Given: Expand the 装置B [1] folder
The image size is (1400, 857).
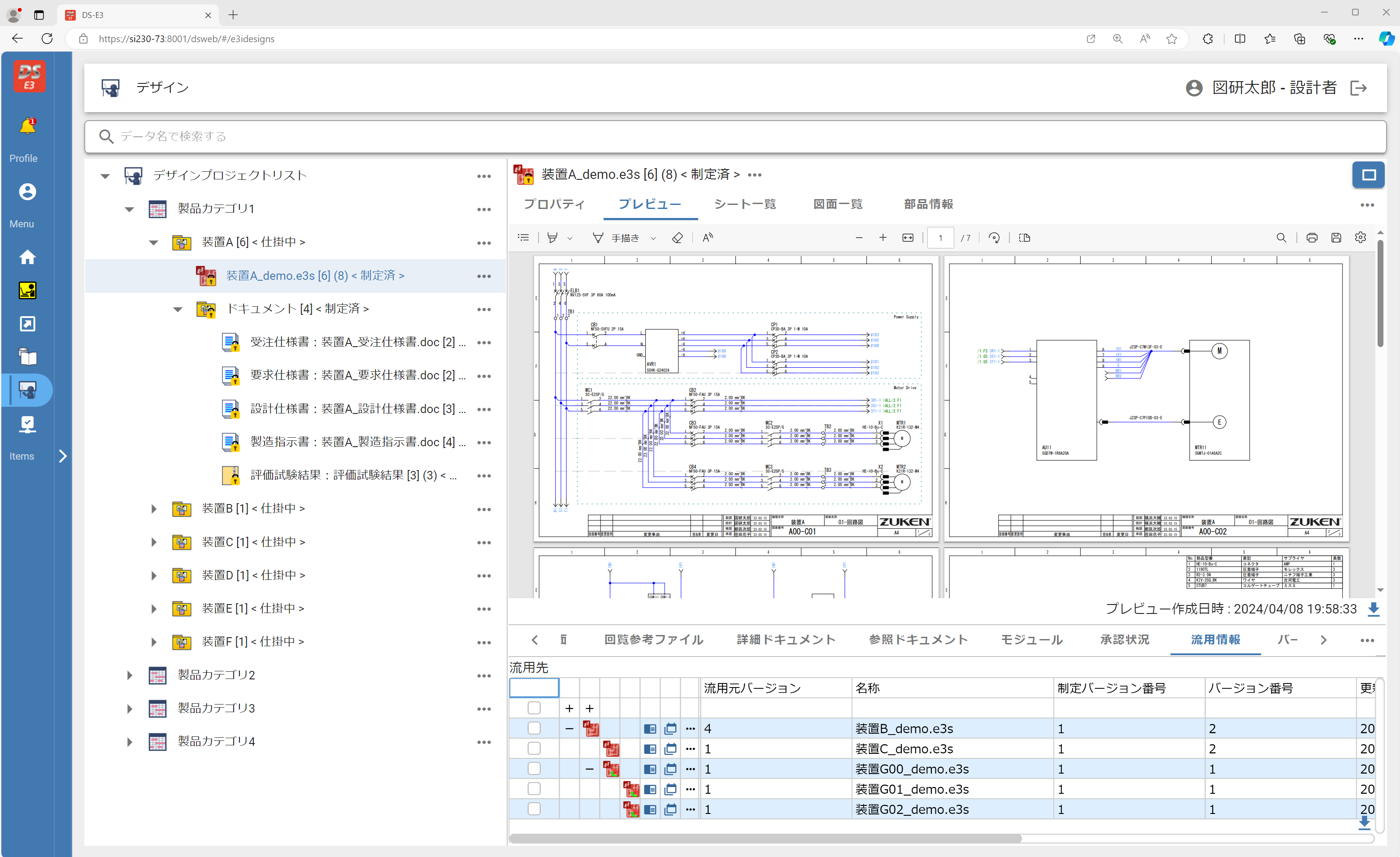Looking at the screenshot, I should 153,509.
